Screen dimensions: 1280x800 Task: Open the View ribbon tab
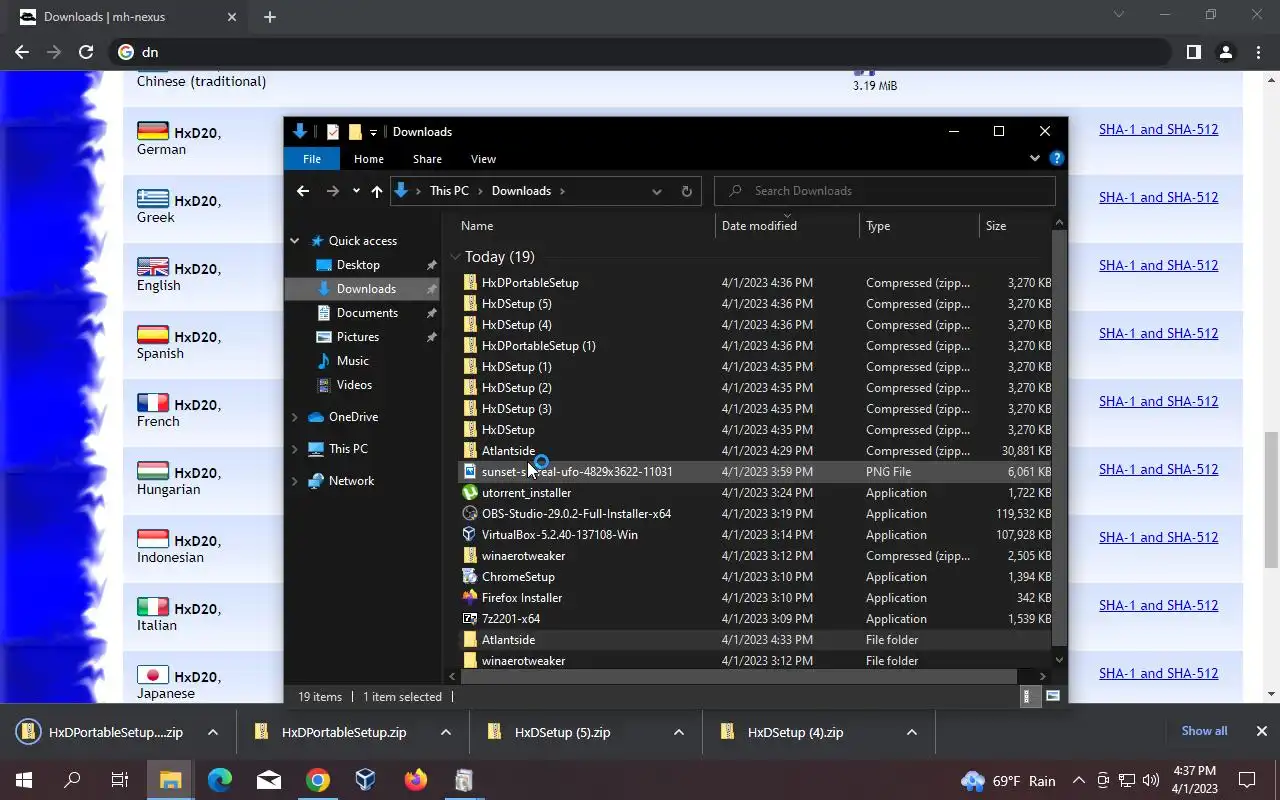tap(483, 159)
